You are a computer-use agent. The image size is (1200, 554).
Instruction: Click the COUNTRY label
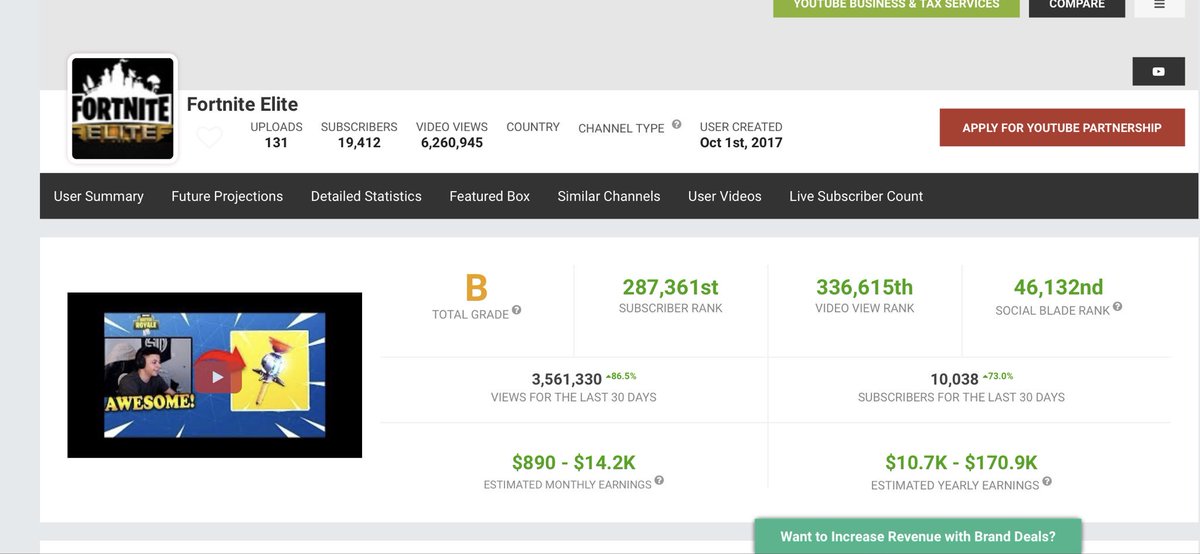(x=533, y=128)
